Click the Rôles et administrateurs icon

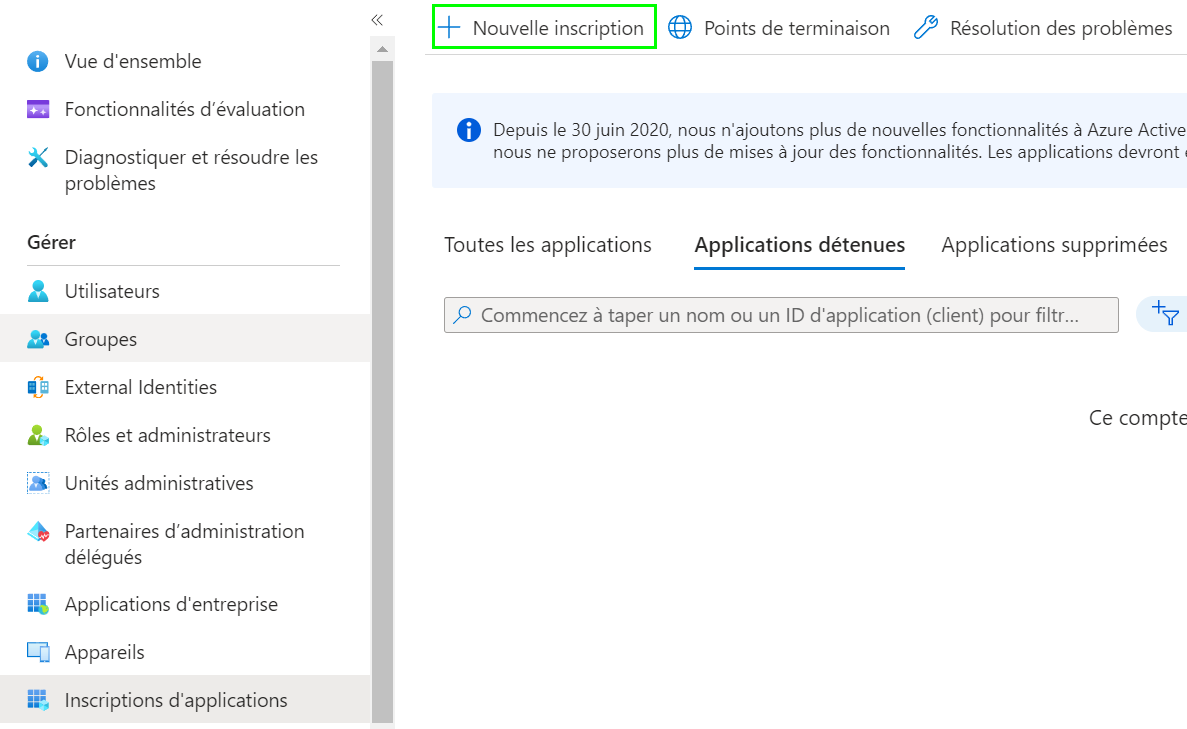[x=39, y=435]
